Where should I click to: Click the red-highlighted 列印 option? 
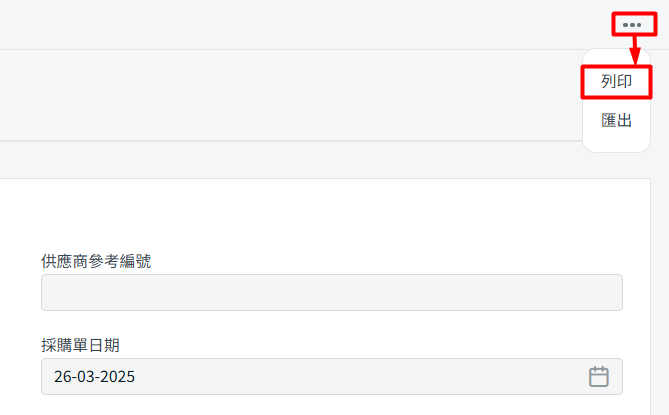click(x=616, y=81)
